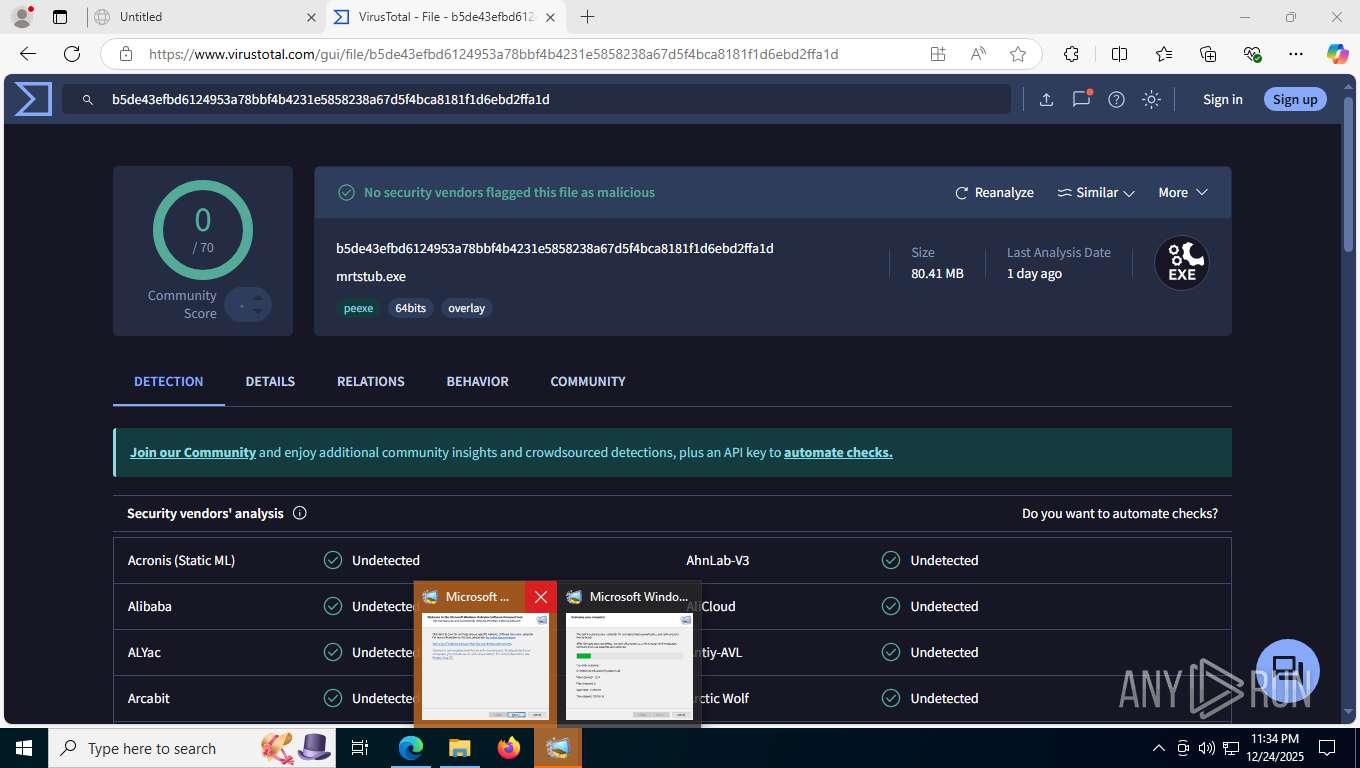Switch to the BEHAVIOR tab
Viewport: 1360px width, 768px height.
pyautogui.click(x=478, y=381)
